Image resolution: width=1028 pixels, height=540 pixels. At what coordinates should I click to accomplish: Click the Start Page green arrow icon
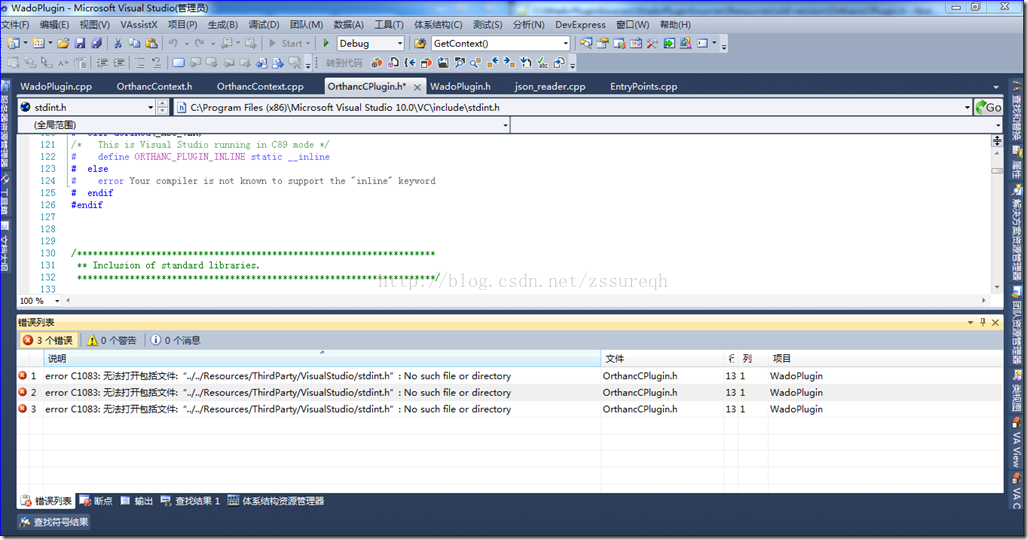(669, 43)
